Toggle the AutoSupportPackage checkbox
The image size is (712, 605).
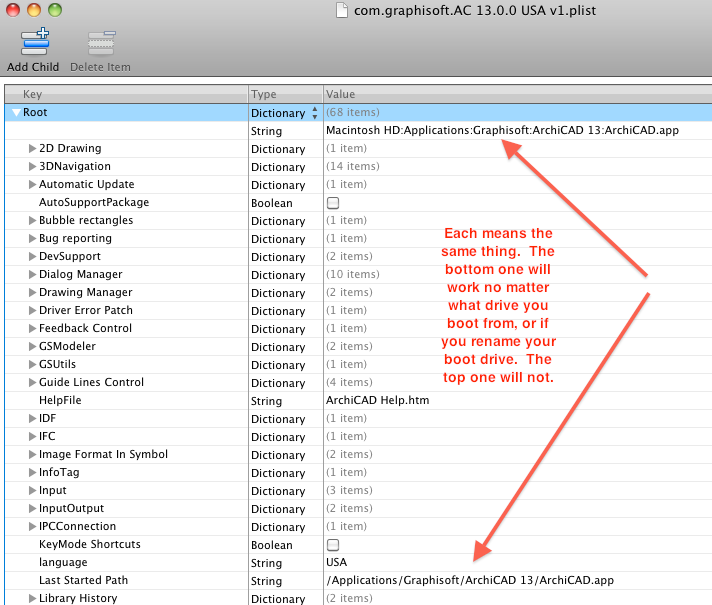point(333,203)
